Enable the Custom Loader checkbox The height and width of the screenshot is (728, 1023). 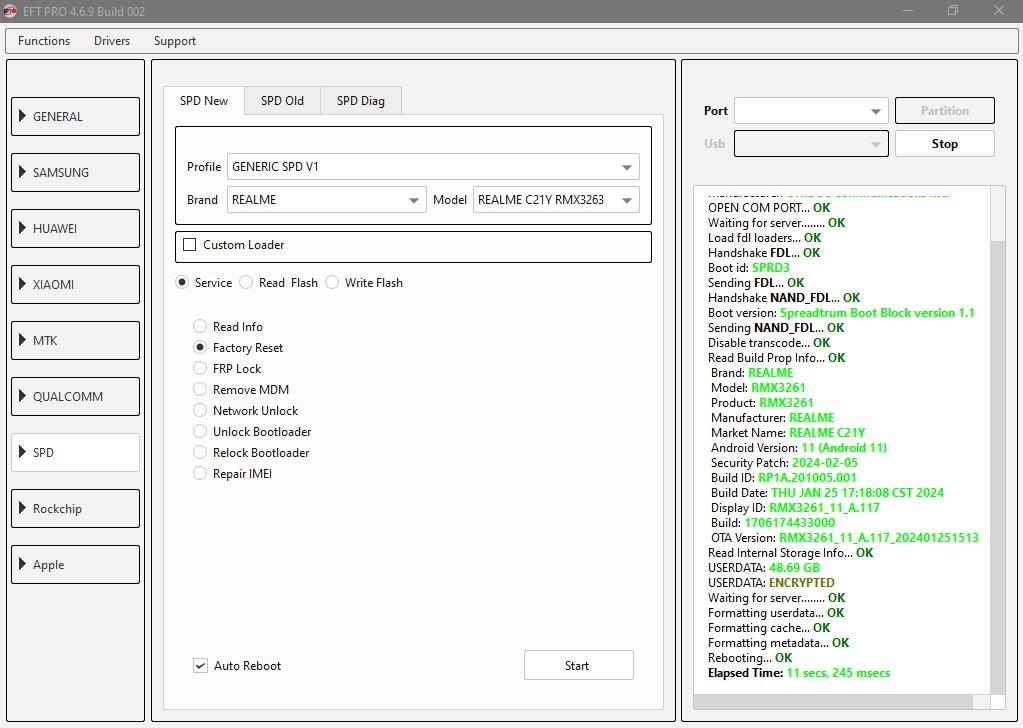190,245
